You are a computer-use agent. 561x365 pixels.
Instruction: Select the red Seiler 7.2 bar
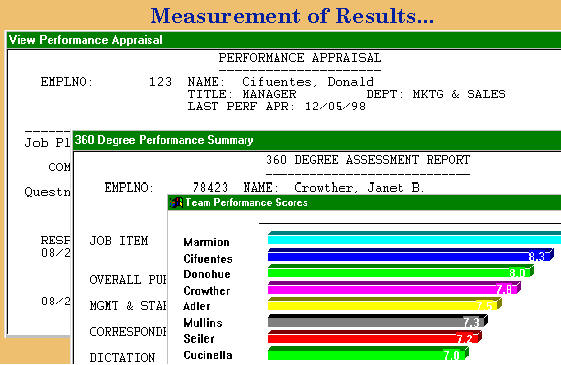(375, 337)
